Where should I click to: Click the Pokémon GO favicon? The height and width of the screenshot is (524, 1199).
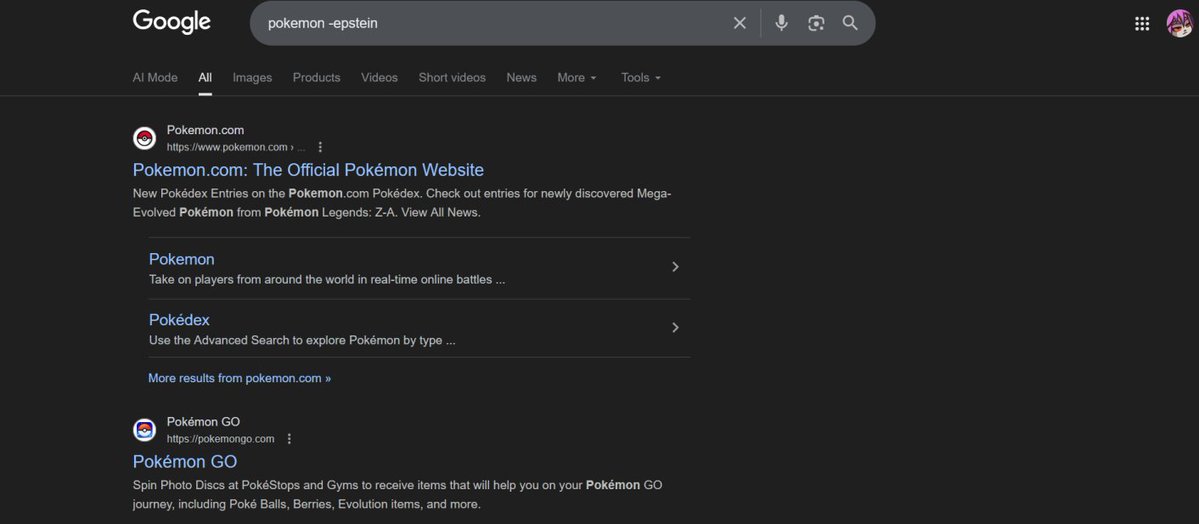(145, 430)
